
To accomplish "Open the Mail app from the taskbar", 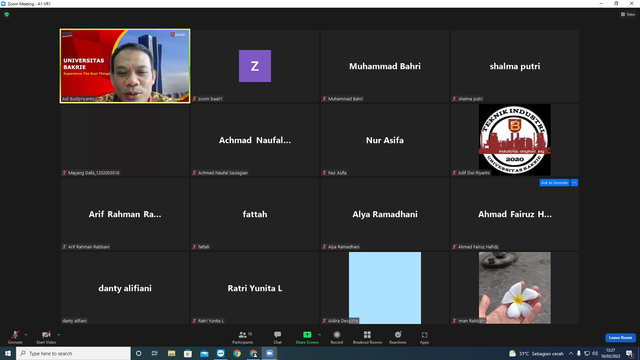I will (204, 353).
